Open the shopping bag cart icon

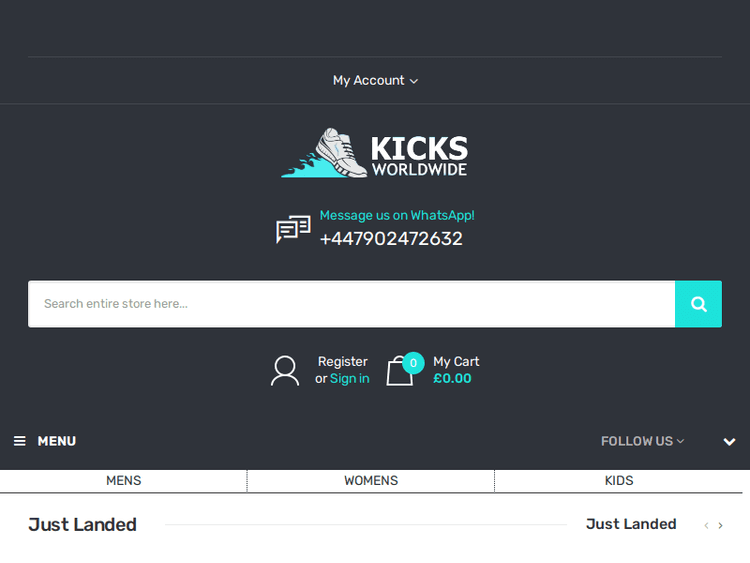coord(400,371)
